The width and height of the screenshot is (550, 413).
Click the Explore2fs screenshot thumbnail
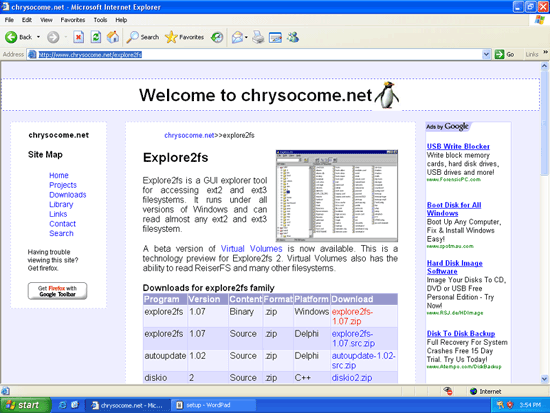337,196
